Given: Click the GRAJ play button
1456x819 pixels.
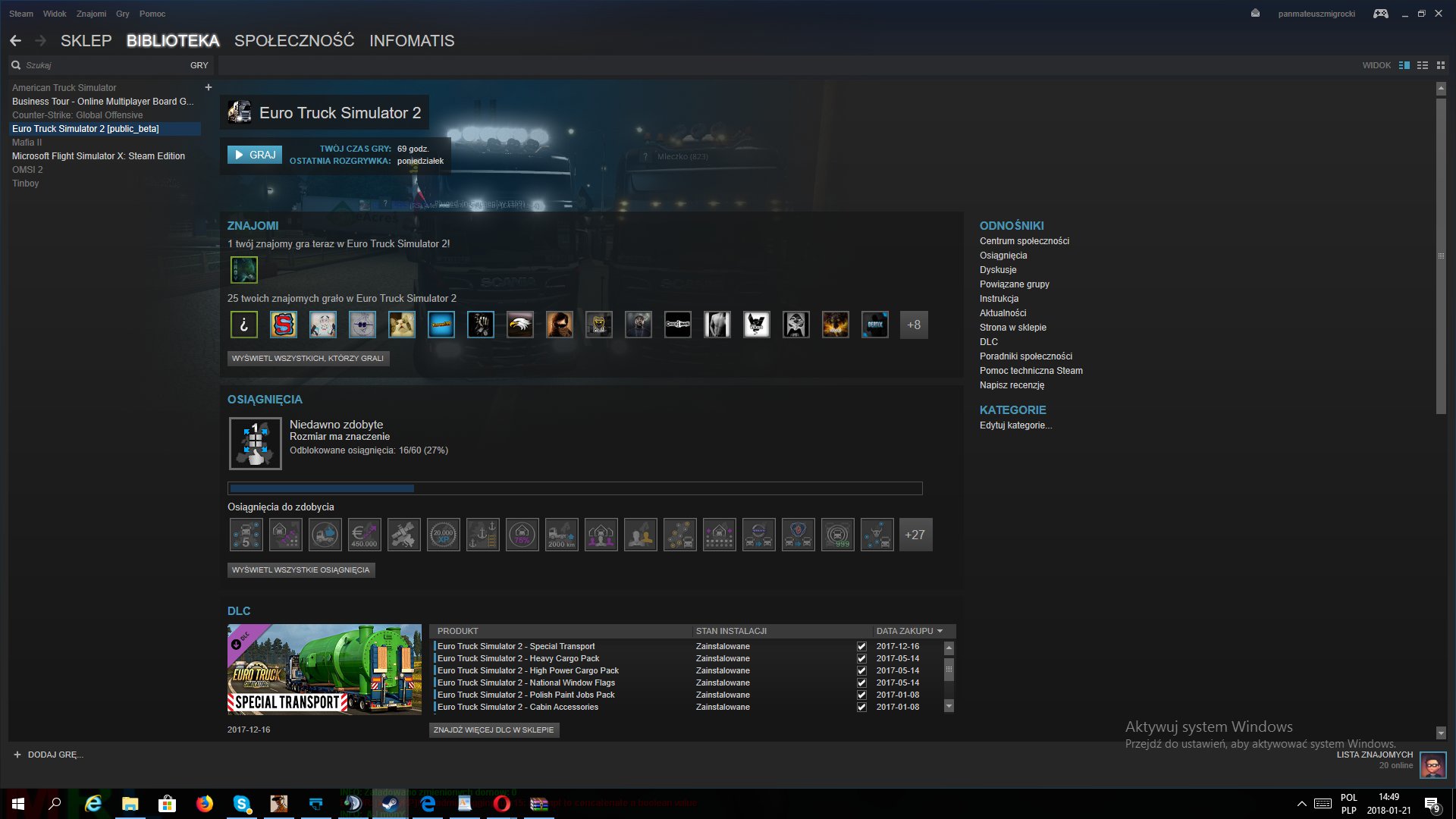Looking at the screenshot, I should pos(255,155).
